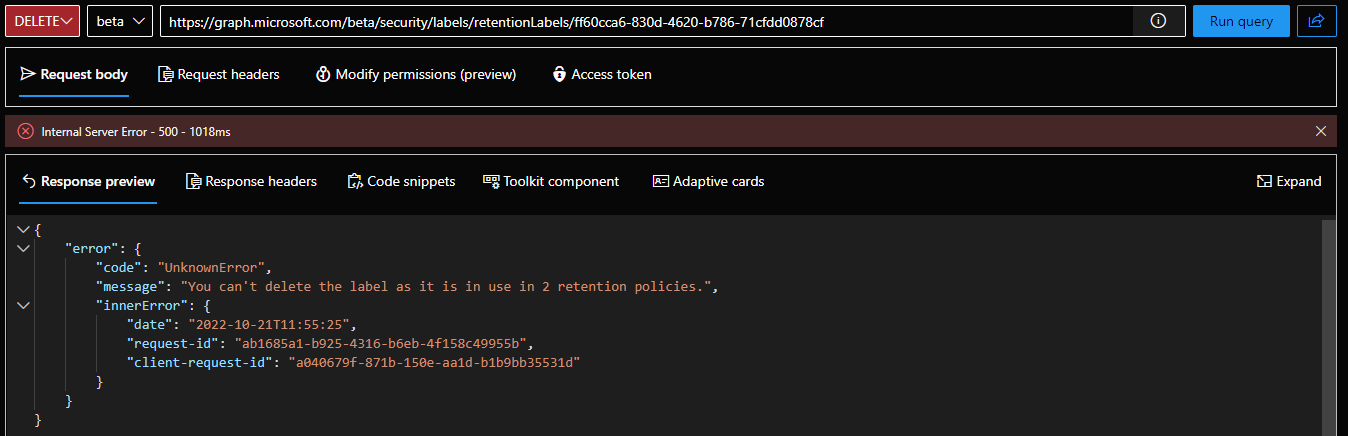Image resolution: width=1348 pixels, height=436 pixels.
Task: Click the Access token shield icon
Action: click(x=559, y=74)
